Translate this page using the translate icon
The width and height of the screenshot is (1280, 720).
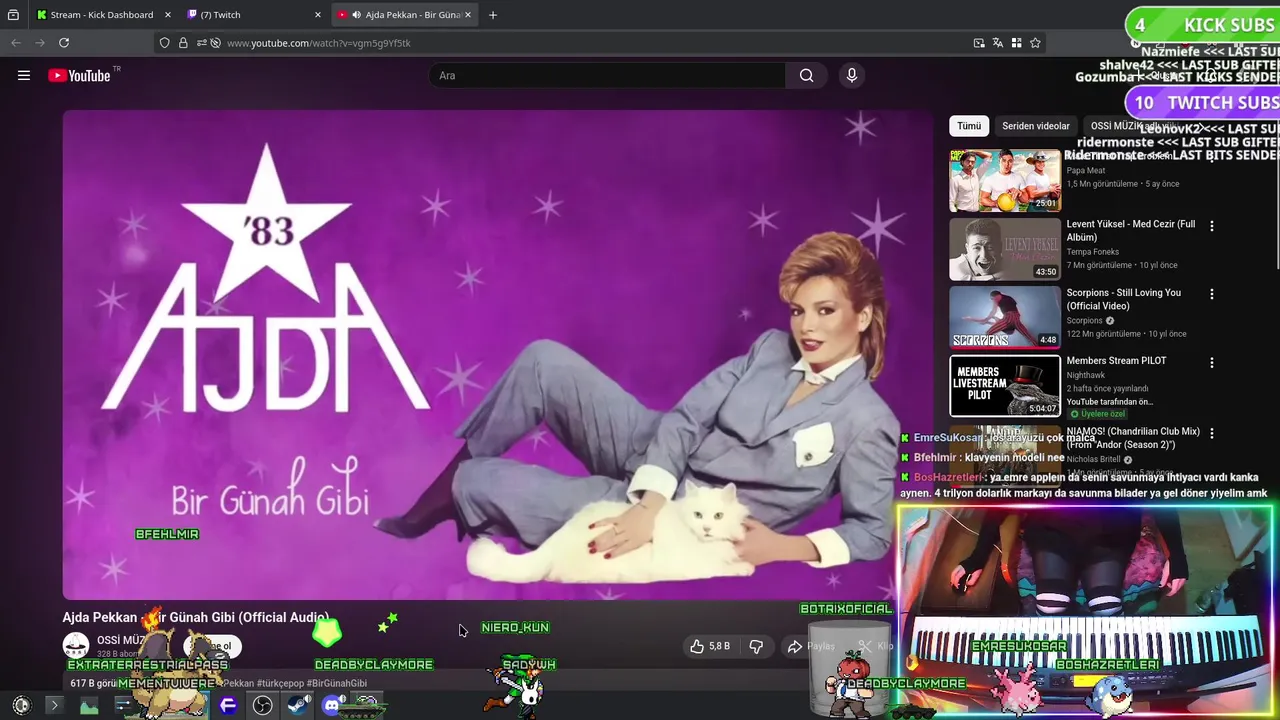(x=997, y=43)
